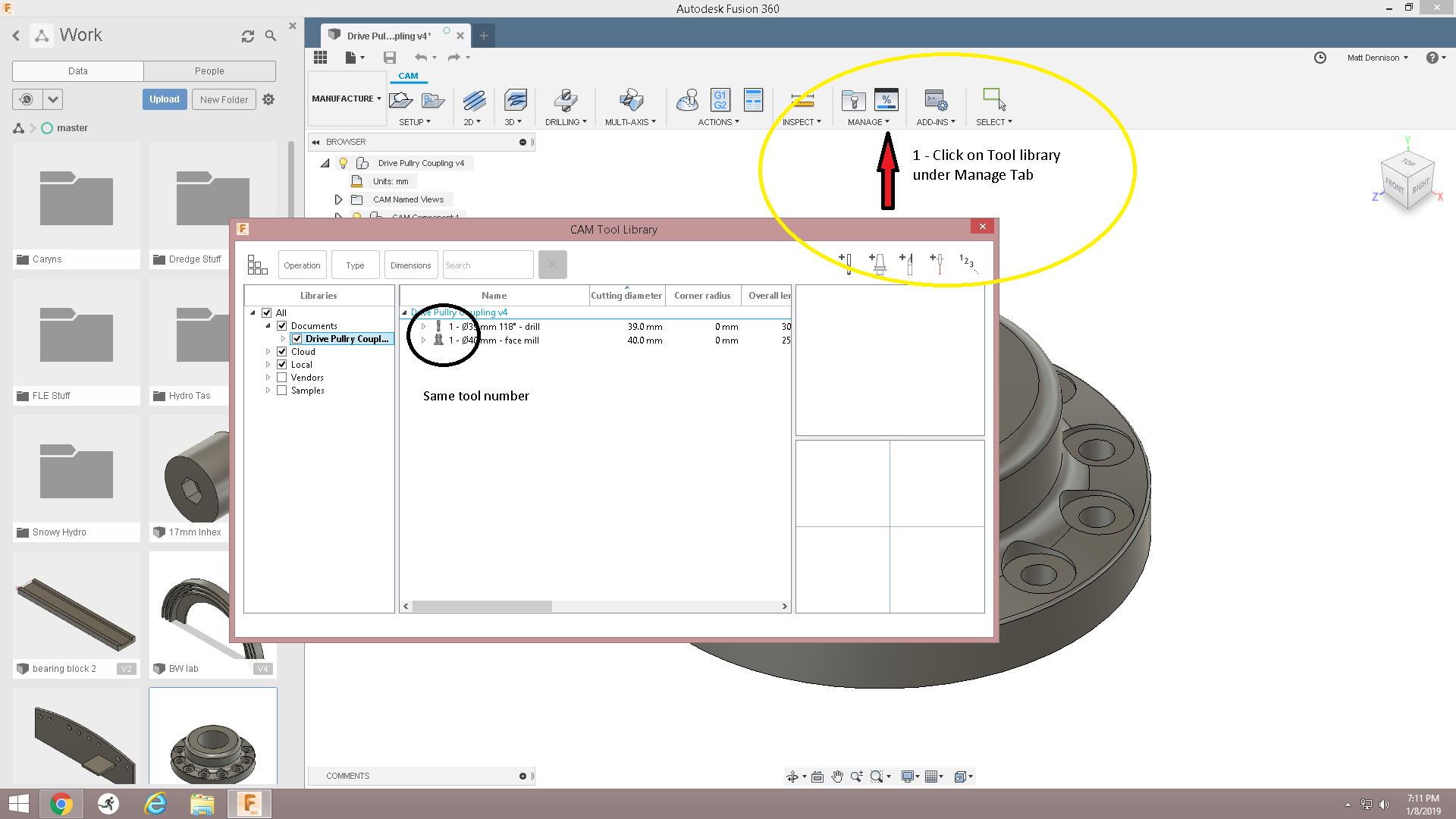Viewport: 1456px width, 819px height.
Task: Click the new holder icon in Tool Library
Action: [877, 263]
